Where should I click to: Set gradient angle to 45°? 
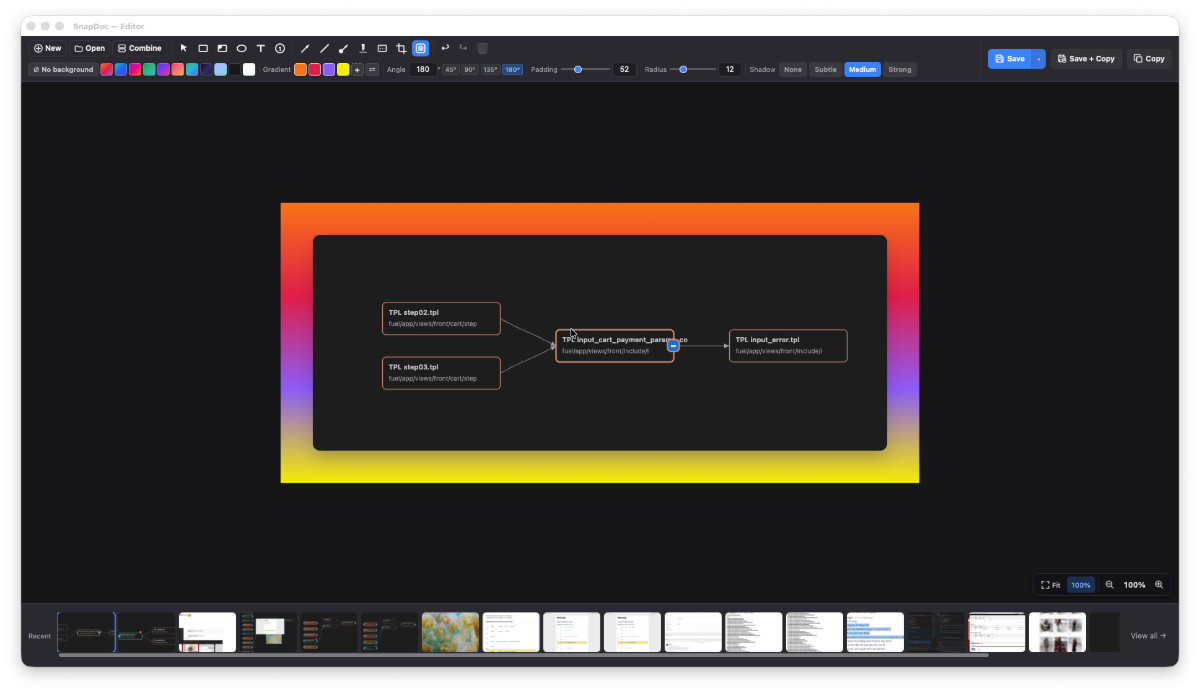(x=451, y=69)
